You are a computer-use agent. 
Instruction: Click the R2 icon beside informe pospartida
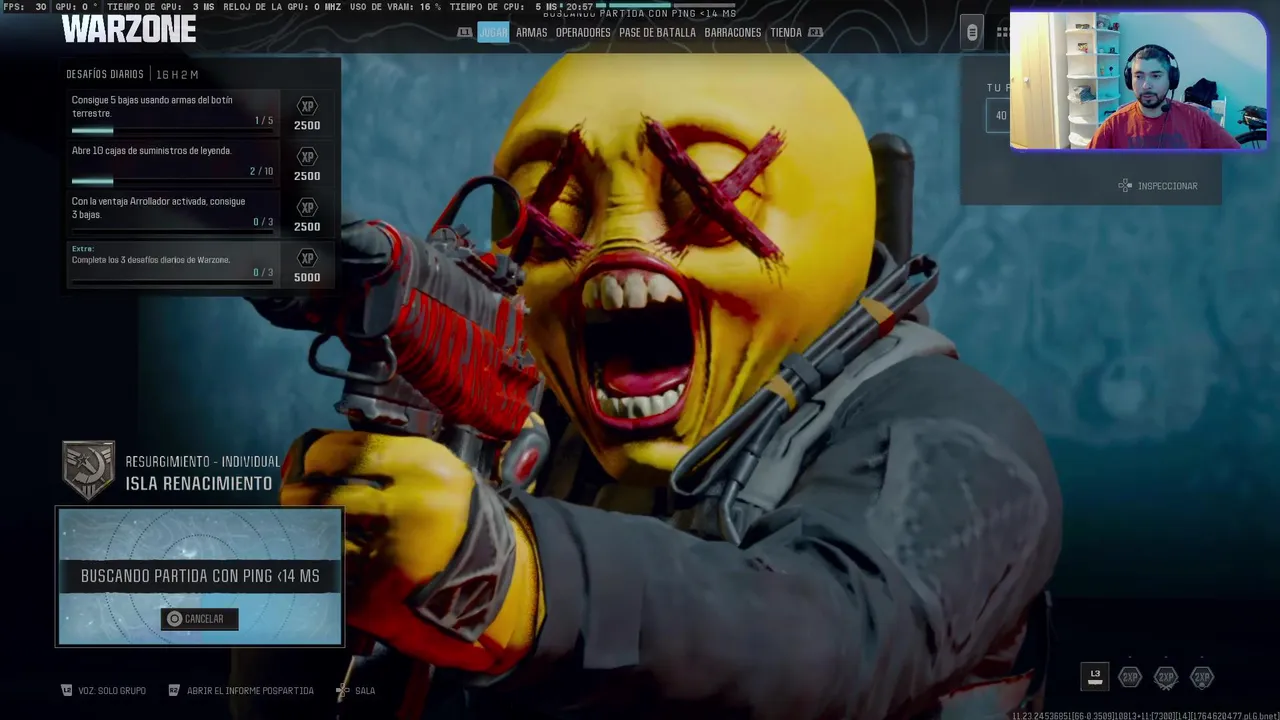pyautogui.click(x=174, y=690)
